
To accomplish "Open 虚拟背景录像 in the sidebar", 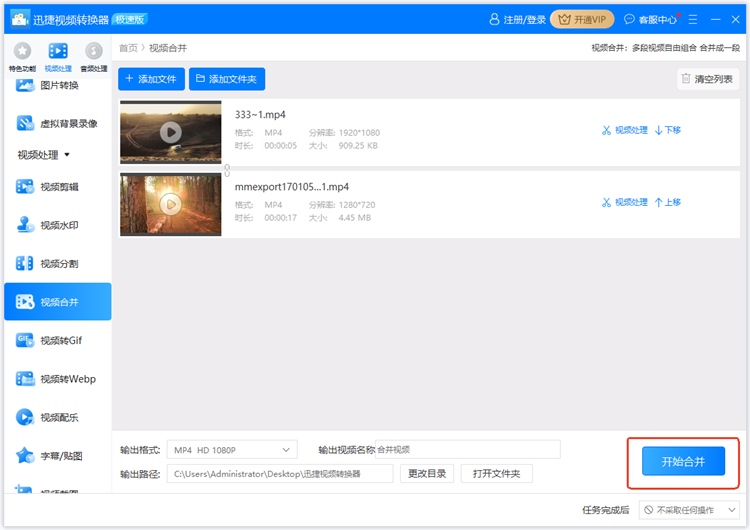I will coord(57,123).
